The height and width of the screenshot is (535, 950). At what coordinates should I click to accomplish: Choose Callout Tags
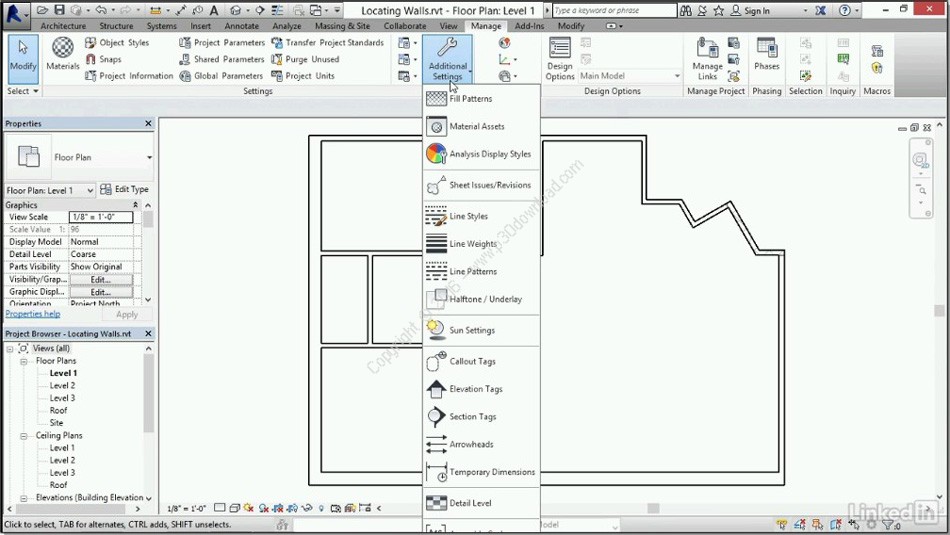[x=480, y=361]
